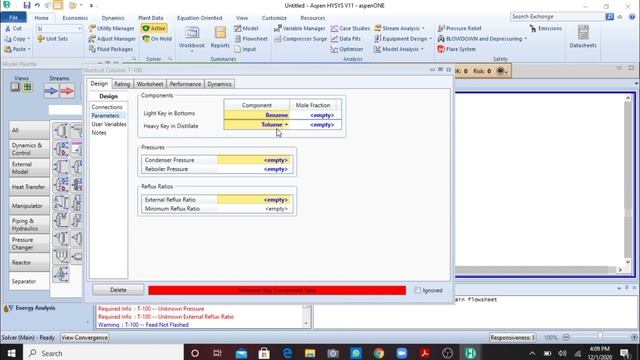
Task: Open the File menu
Action: (x=13, y=18)
